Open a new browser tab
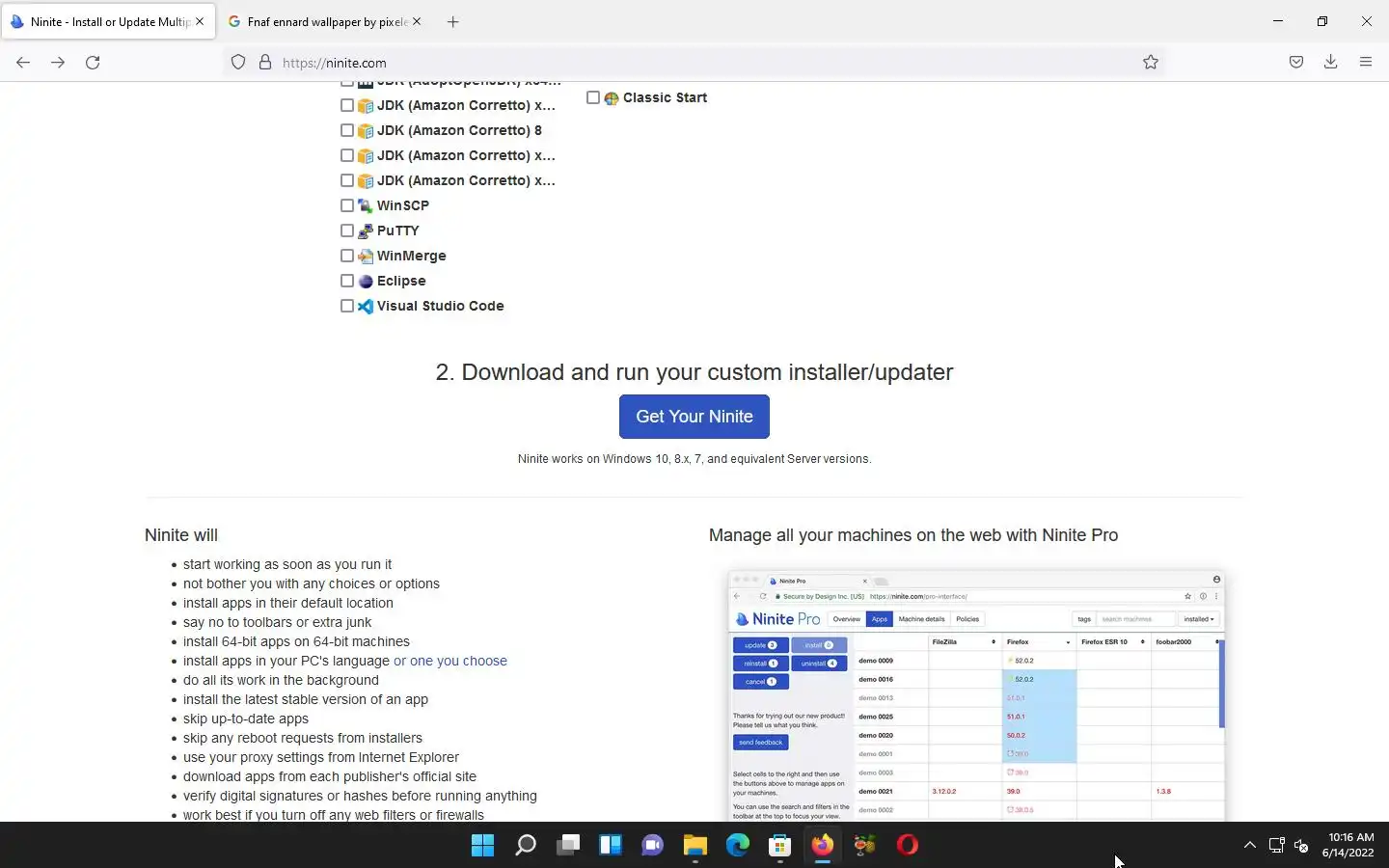Screen dimensions: 1389x868 pyautogui.click(x=453, y=21)
